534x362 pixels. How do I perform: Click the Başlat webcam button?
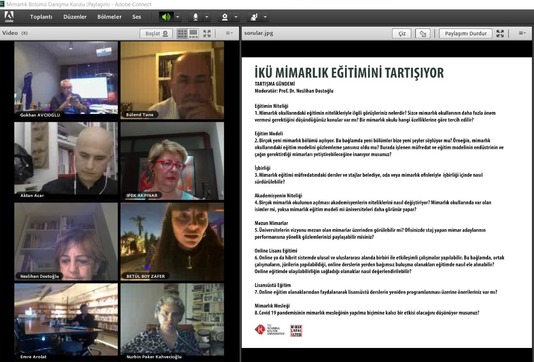[x=156, y=33]
